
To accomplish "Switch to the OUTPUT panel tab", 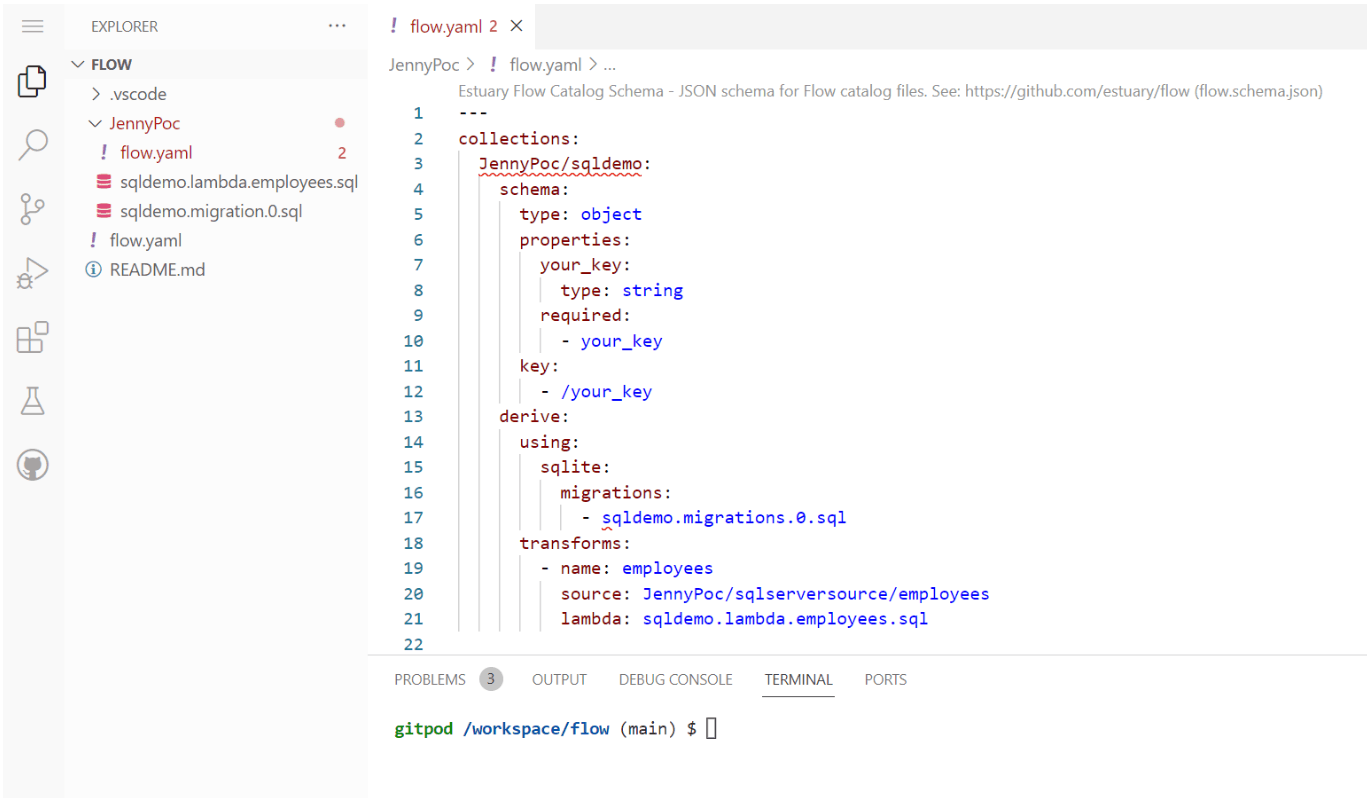I will pos(559,679).
